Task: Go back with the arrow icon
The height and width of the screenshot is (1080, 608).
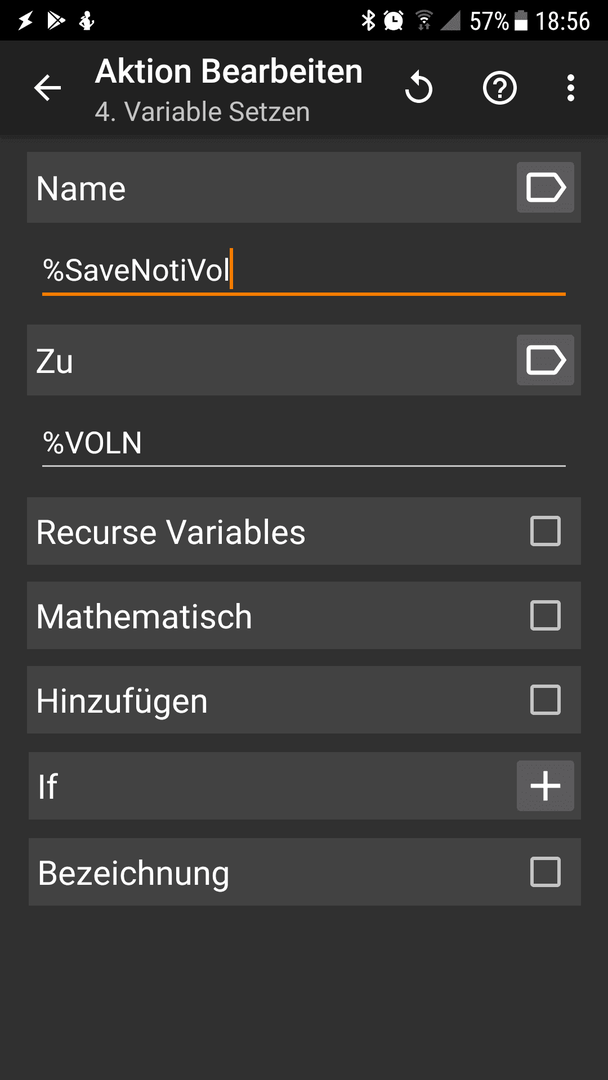Action: click(x=48, y=88)
